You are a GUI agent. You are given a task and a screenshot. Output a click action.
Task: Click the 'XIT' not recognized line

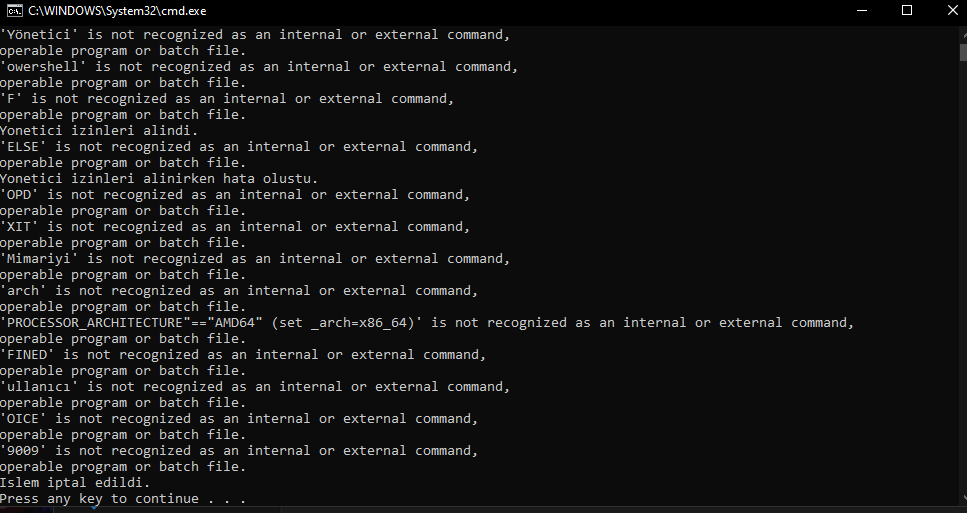[234, 227]
